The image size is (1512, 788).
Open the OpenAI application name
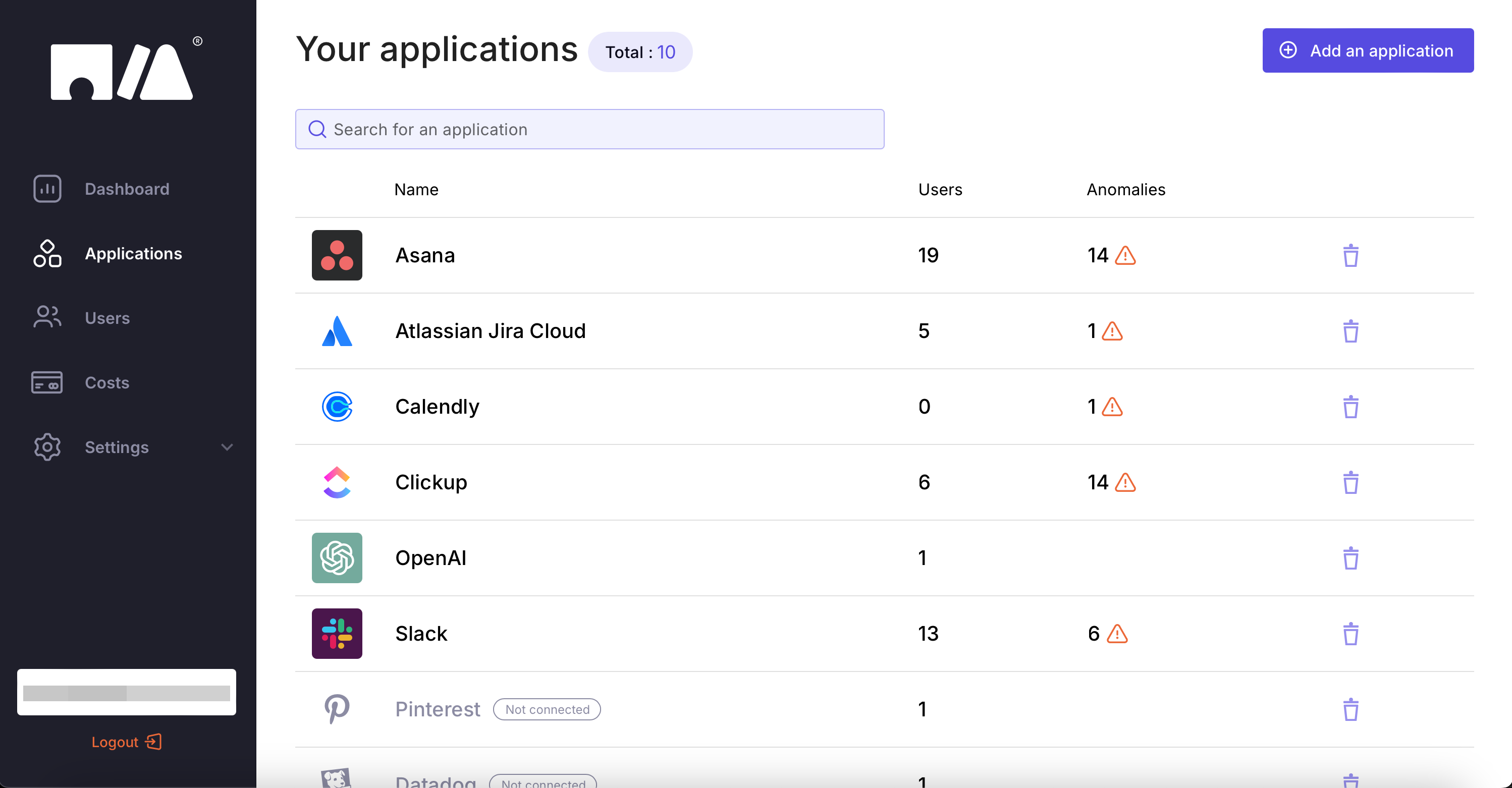tap(430, 558)
